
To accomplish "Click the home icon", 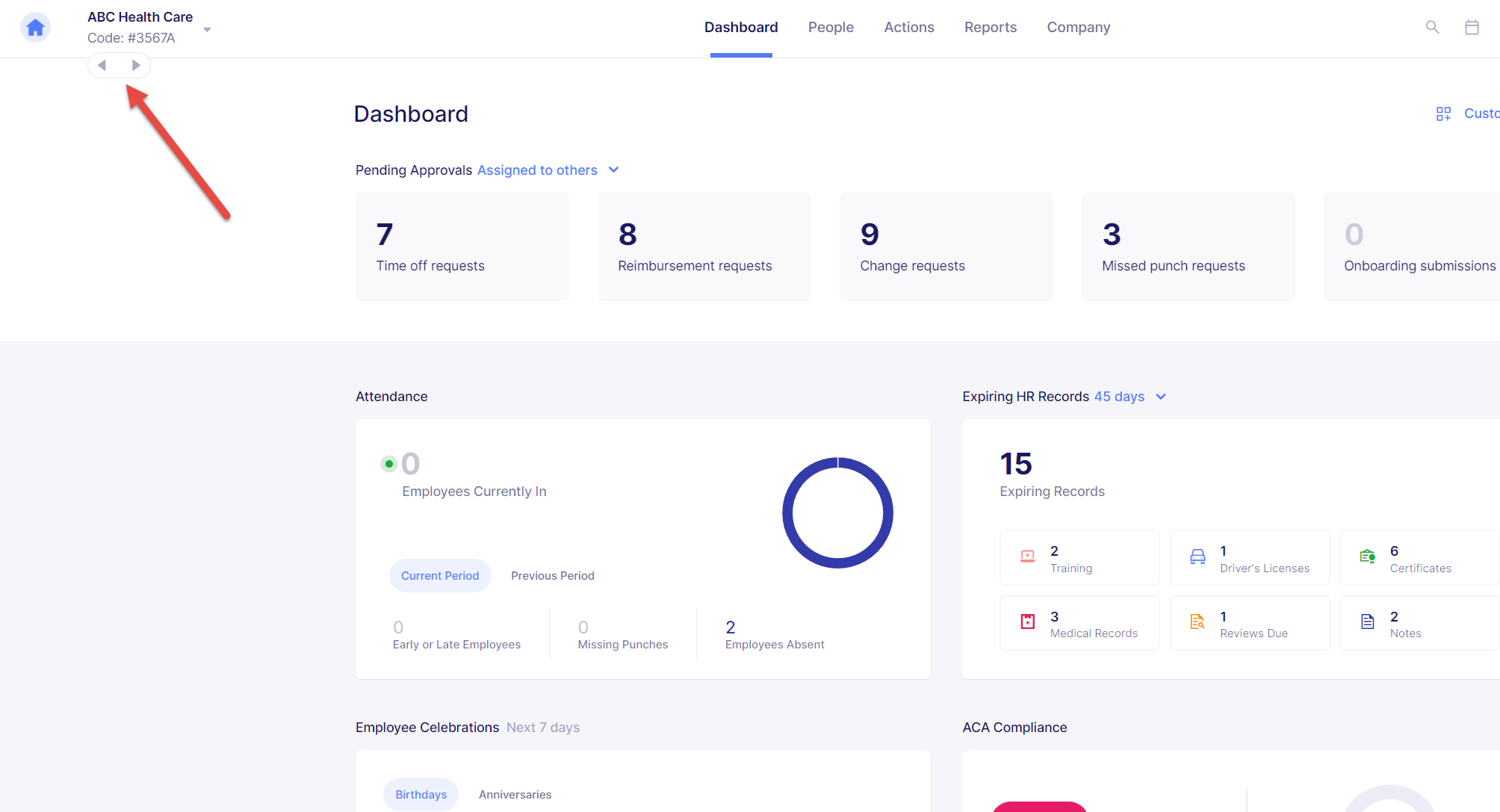I will pyautogui.click(x=35, y=28).
